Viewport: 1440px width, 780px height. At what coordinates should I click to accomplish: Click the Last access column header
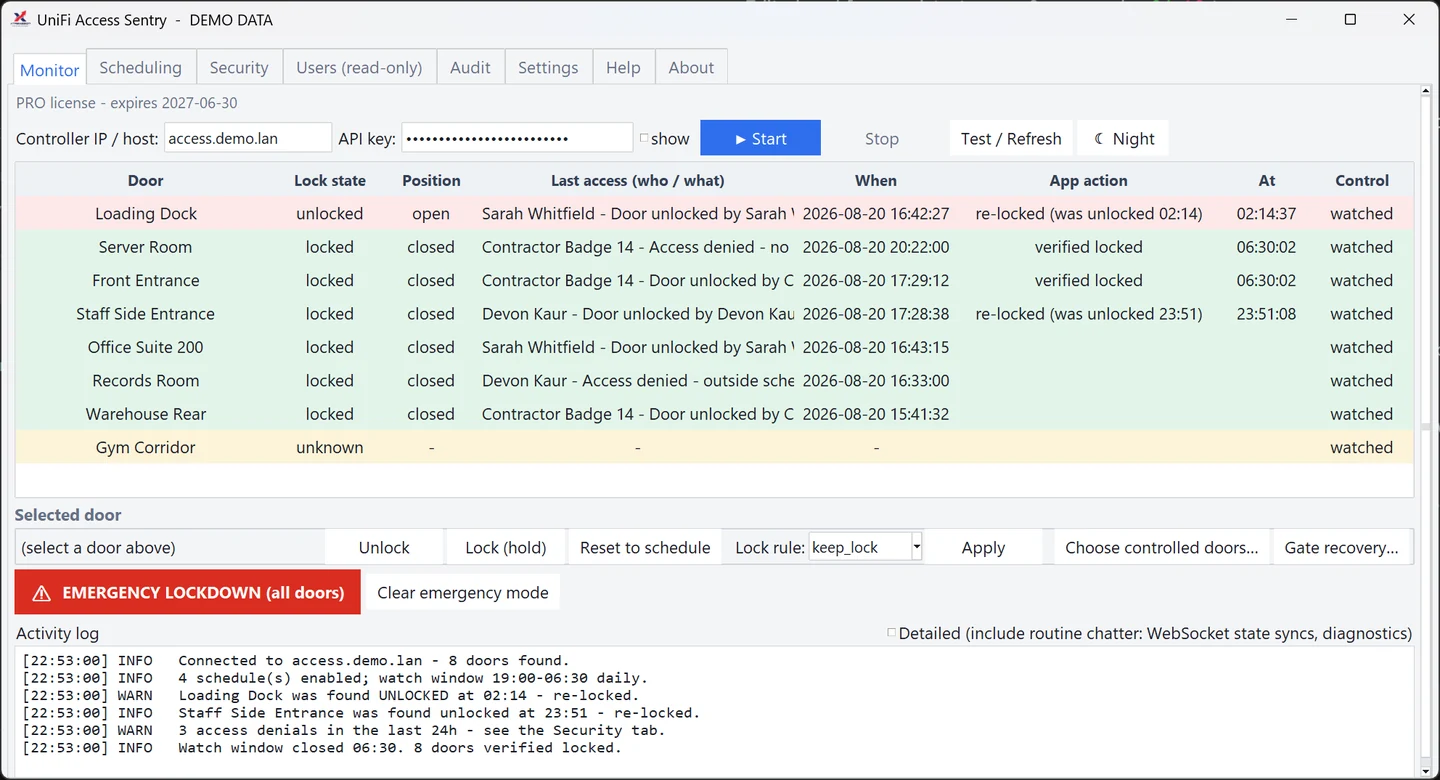pyautogui.click(x=638, y=180)
